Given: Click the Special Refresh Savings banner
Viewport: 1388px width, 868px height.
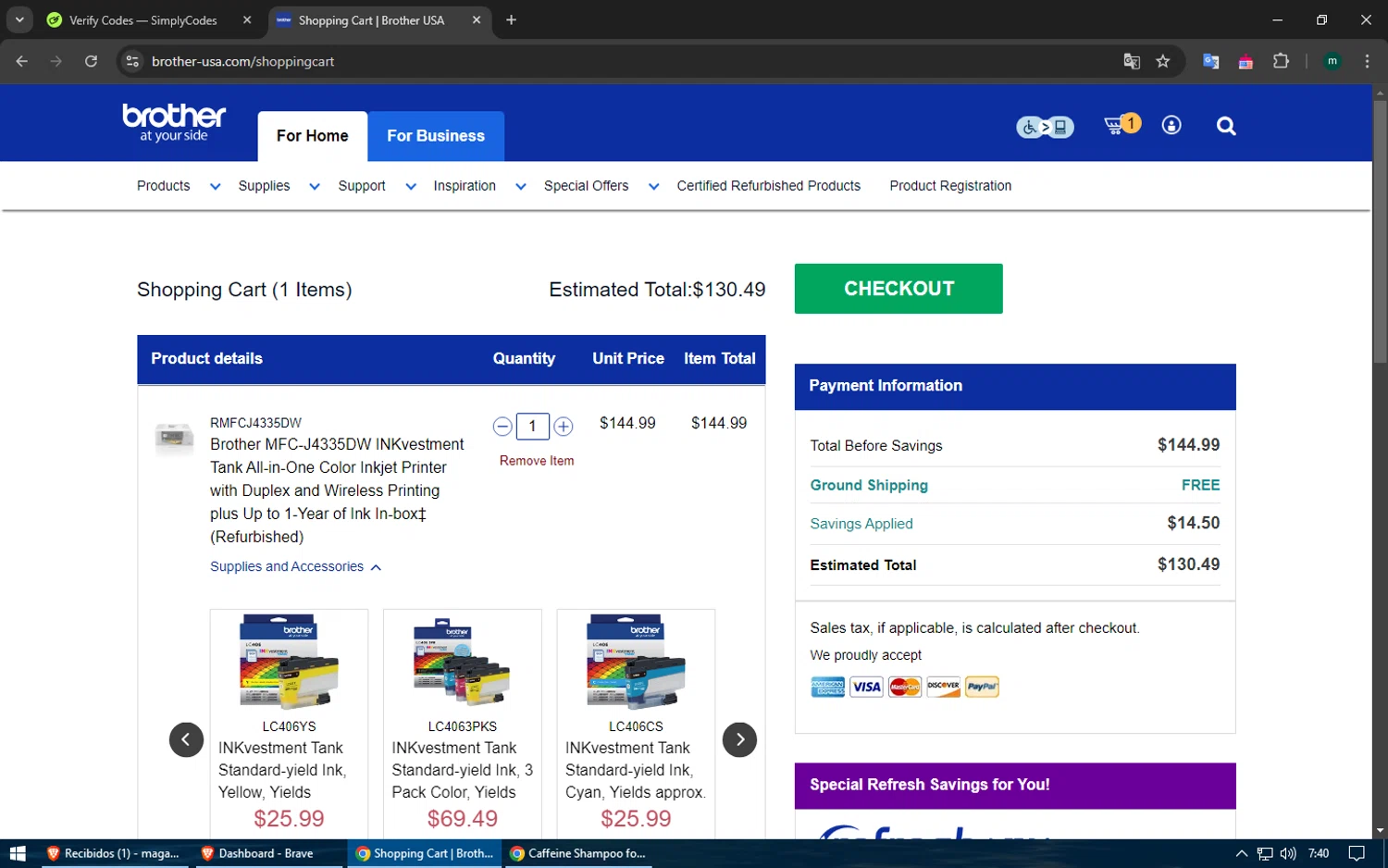Looking at the screenshot, I should [1015, 786].
